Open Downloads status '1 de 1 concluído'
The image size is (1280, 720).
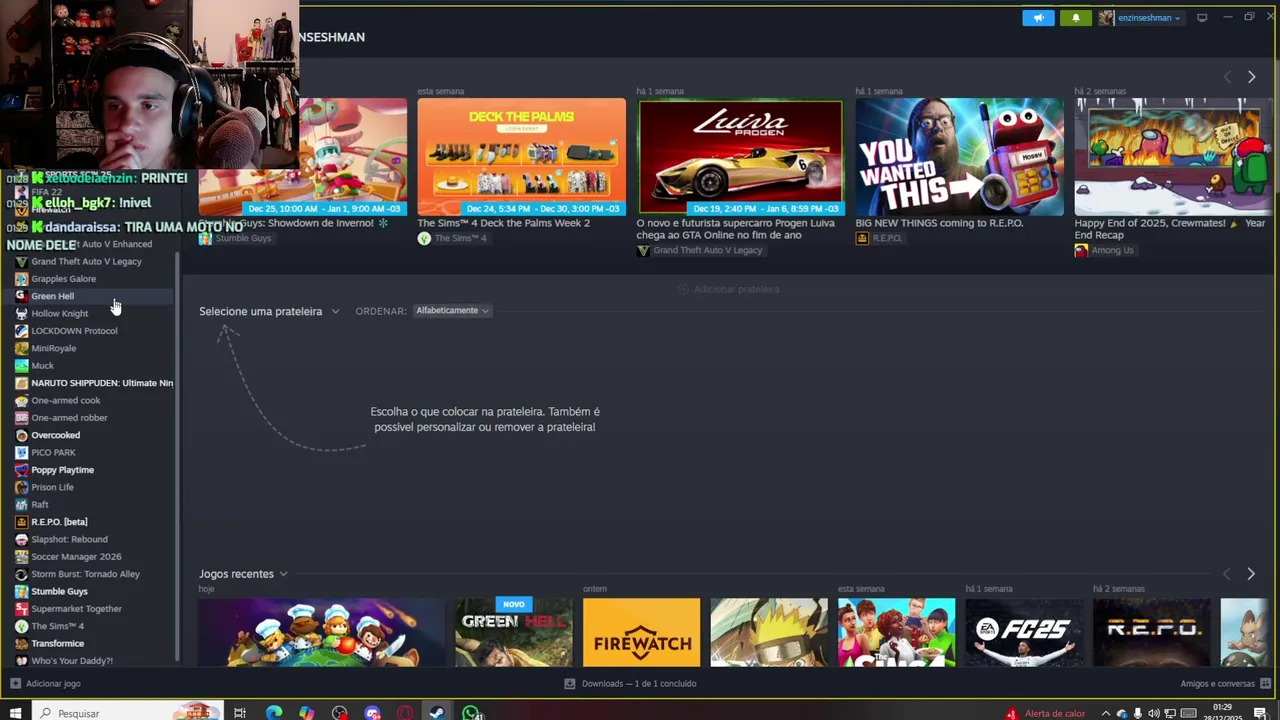[x=630, y=684]
